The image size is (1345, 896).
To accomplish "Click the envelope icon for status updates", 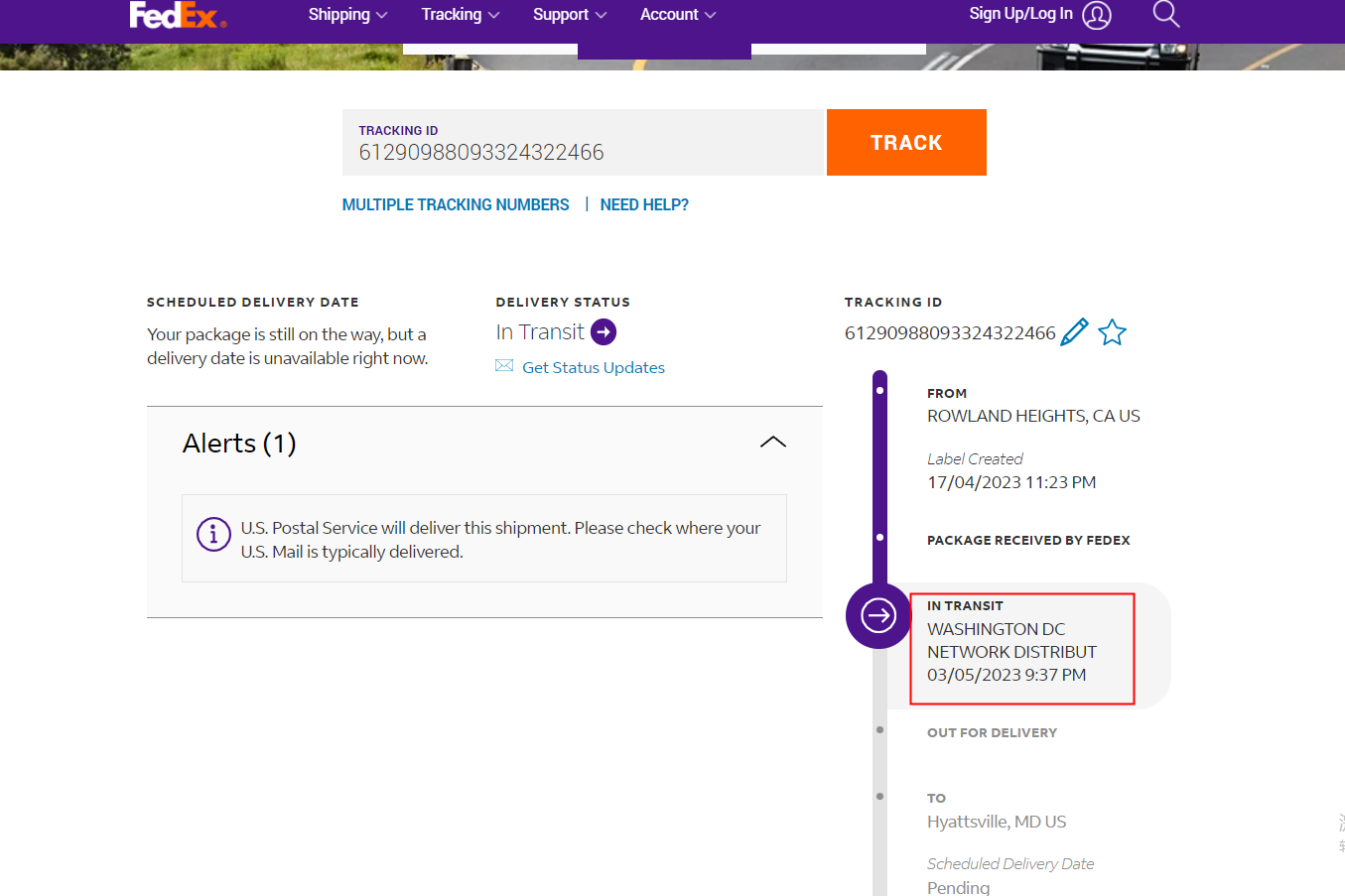I will click(504, 366).
